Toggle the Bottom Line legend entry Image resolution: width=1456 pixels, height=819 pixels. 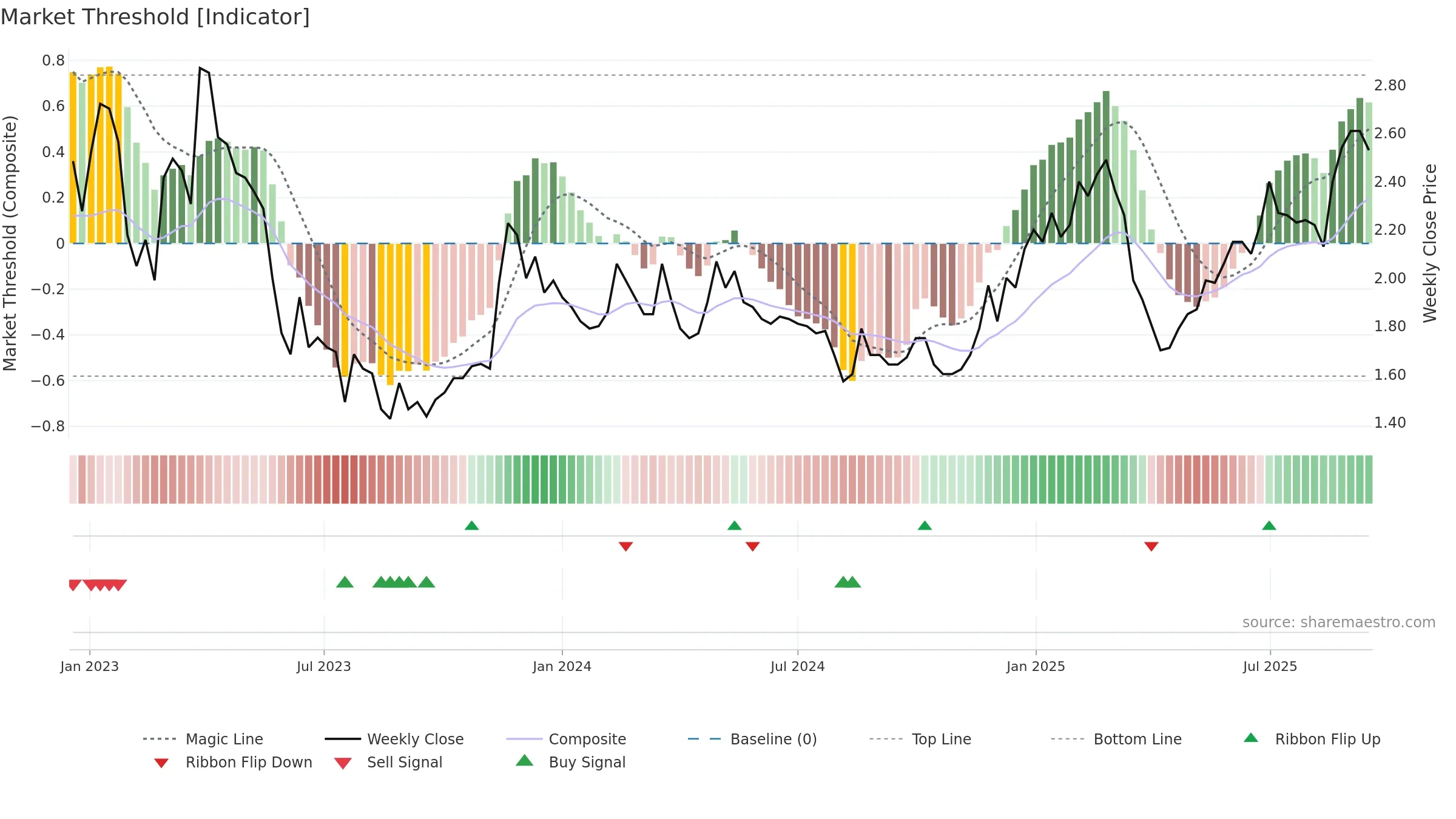point(1116,739)
